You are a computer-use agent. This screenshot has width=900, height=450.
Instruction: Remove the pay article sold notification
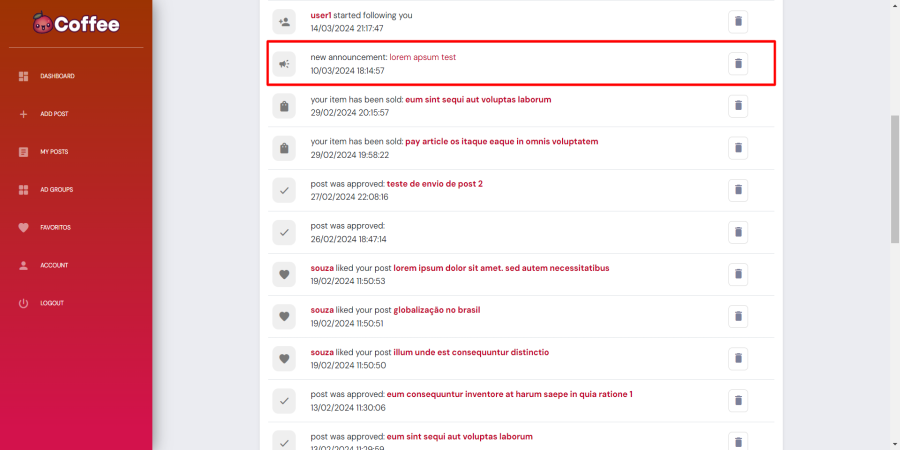738,148
